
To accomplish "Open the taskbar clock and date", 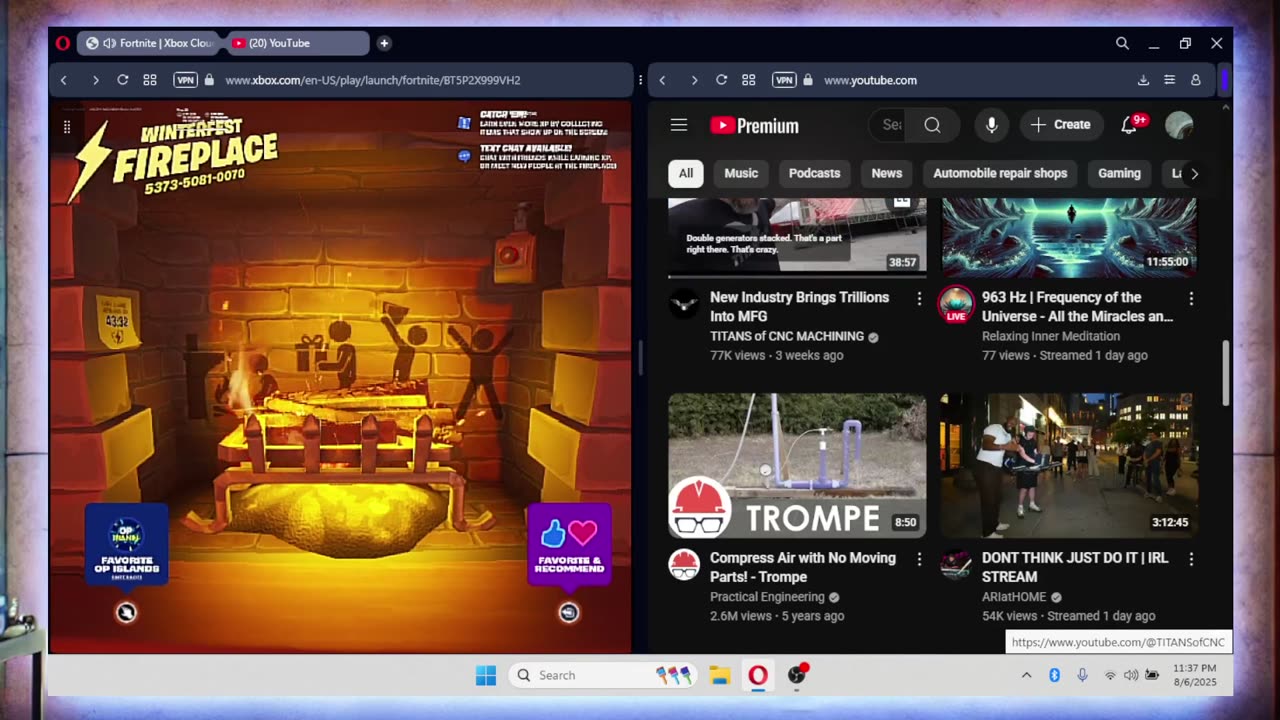I will pyautogui.click(x=1194, y=675).
